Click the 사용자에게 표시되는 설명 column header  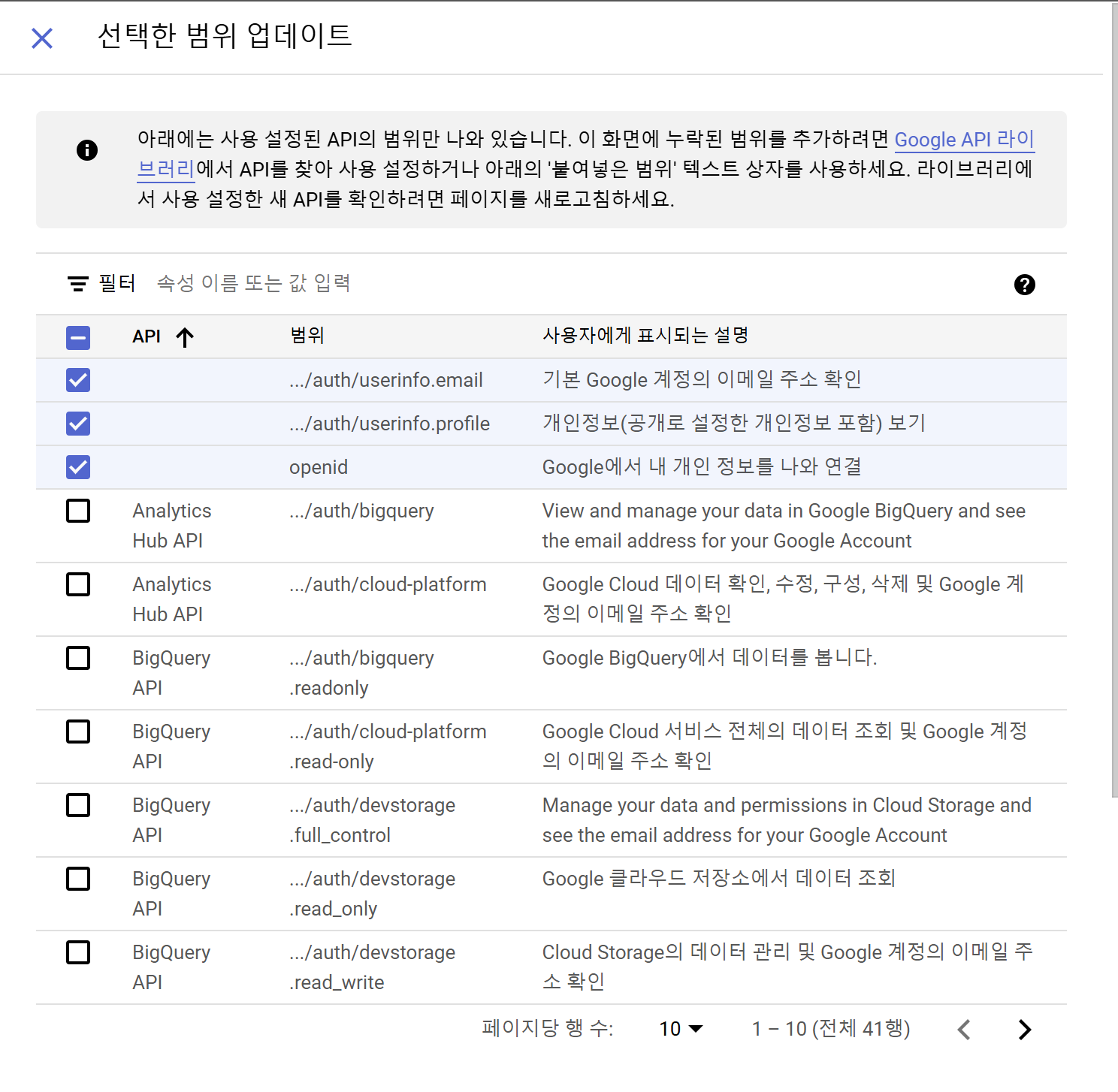(x=645, y=336)
